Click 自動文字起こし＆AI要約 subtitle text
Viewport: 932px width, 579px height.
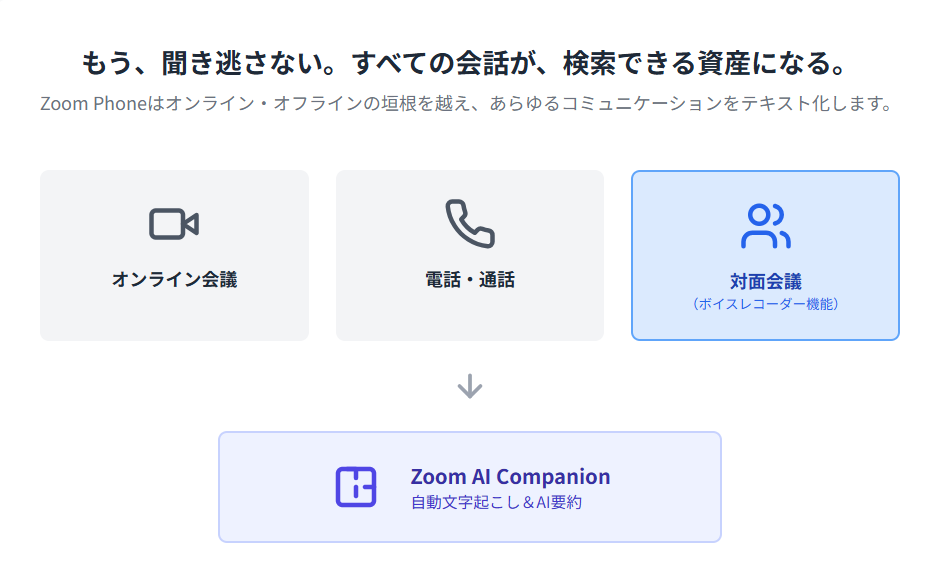(x=496, y=503)
